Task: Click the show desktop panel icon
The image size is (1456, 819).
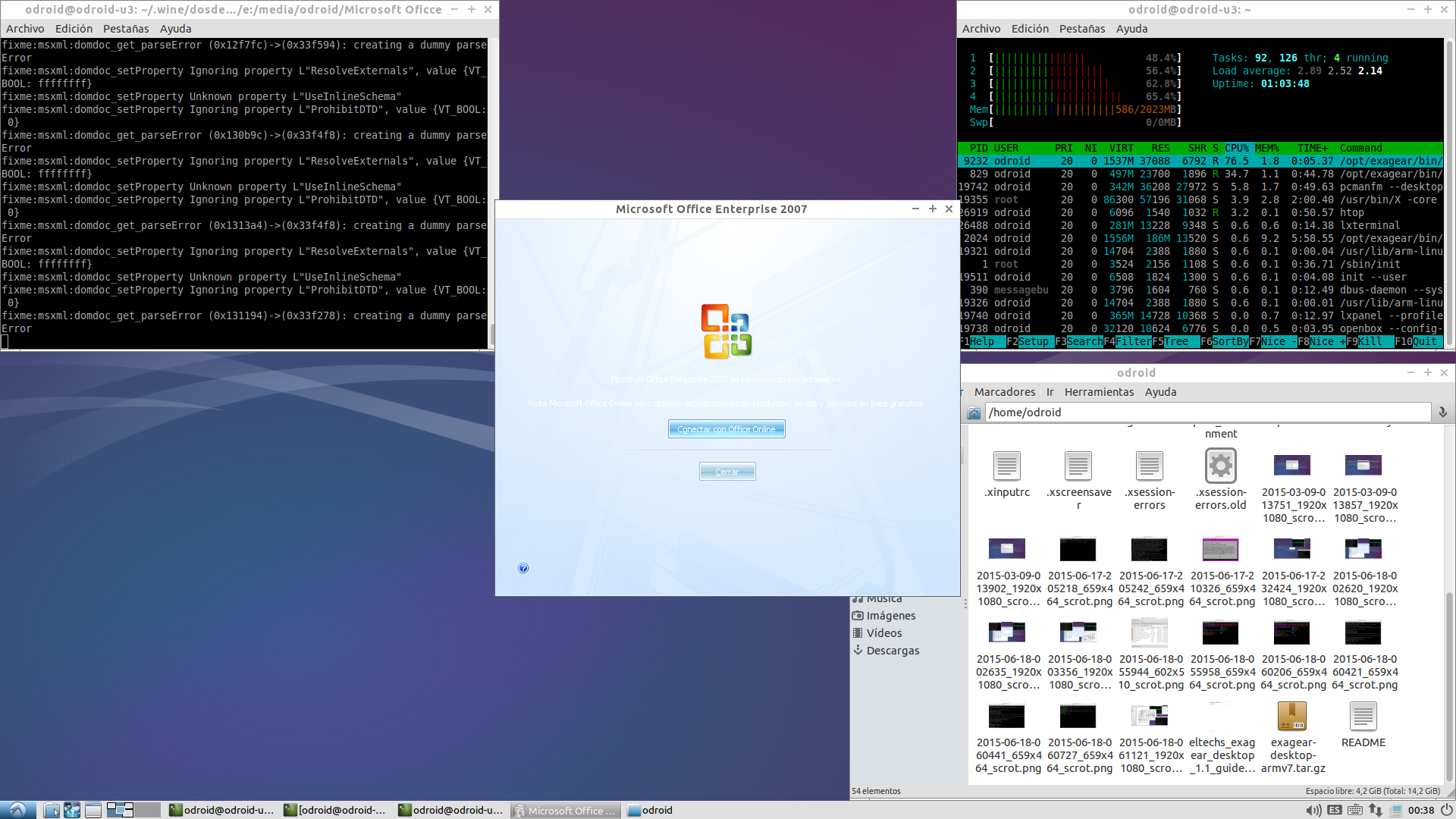Action: 93,810
